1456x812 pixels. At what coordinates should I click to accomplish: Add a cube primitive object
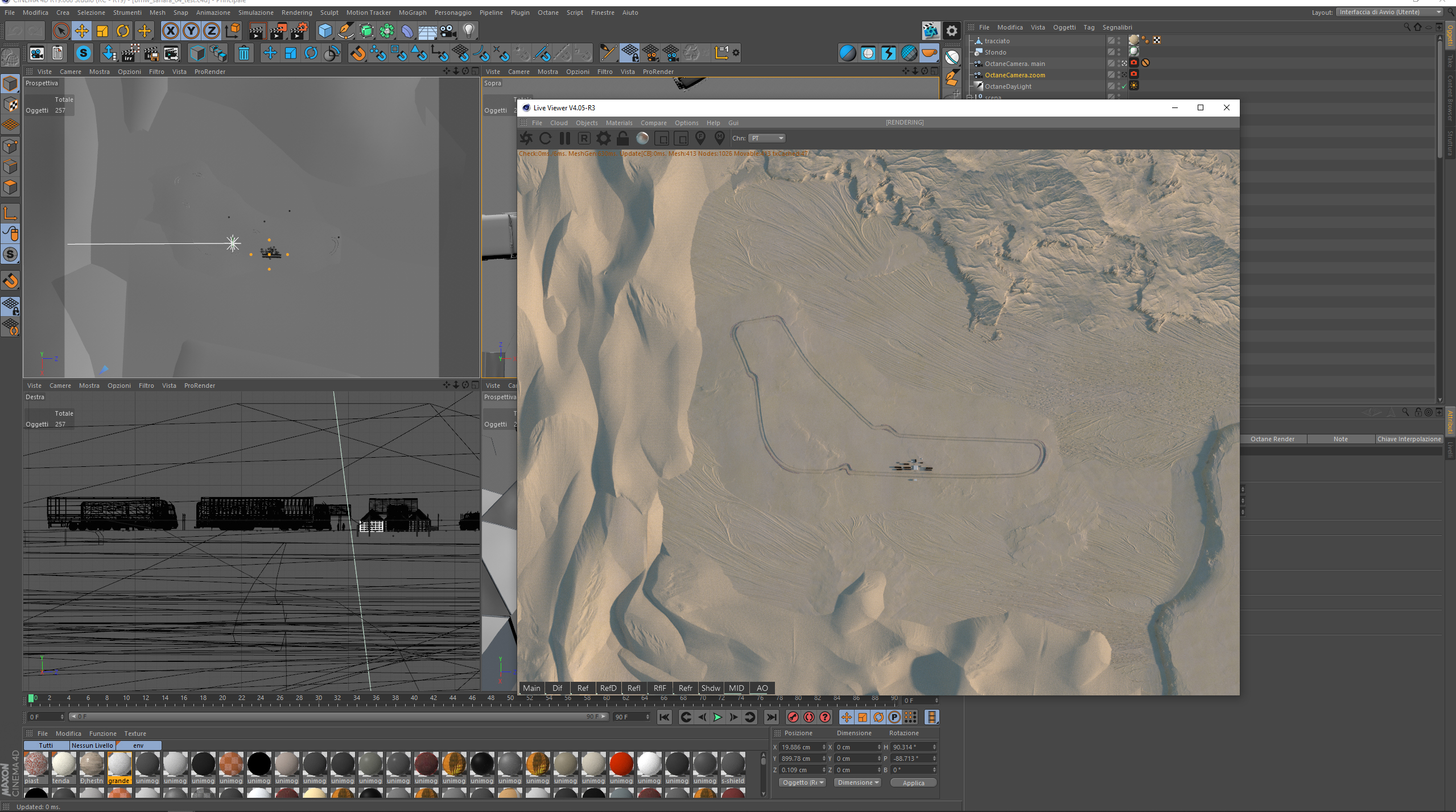click(x=325, y=31)
